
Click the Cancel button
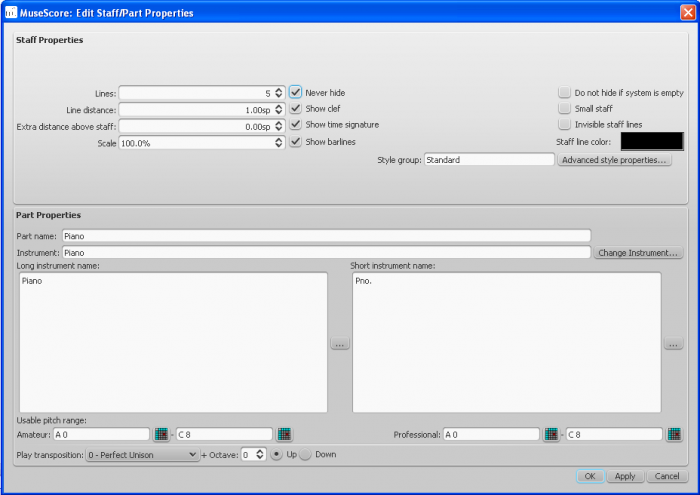click(667, 476)
